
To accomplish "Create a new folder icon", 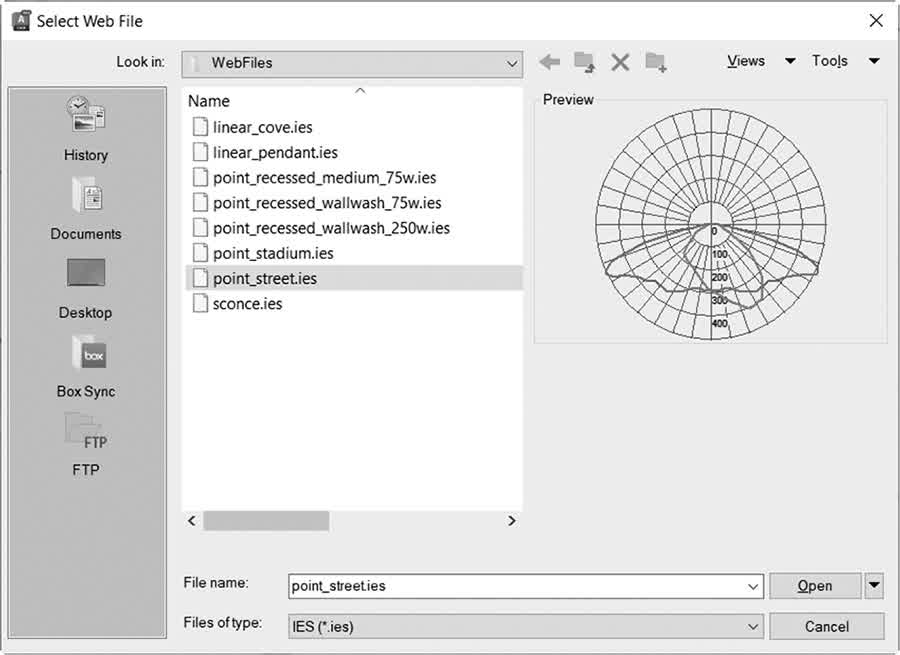I will 655,61.
